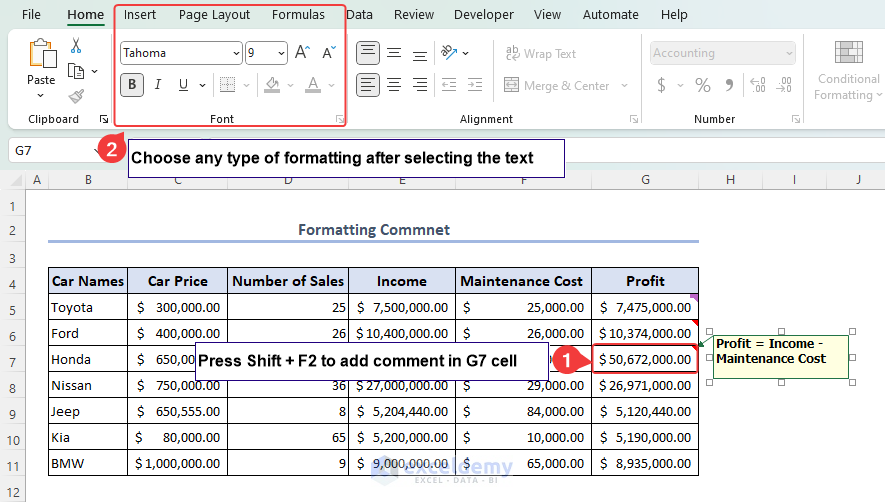Image resolution: width=885 pixels, height=502 pixels.
Task: Switch to the Formulas tab
Action: (298, 15)
